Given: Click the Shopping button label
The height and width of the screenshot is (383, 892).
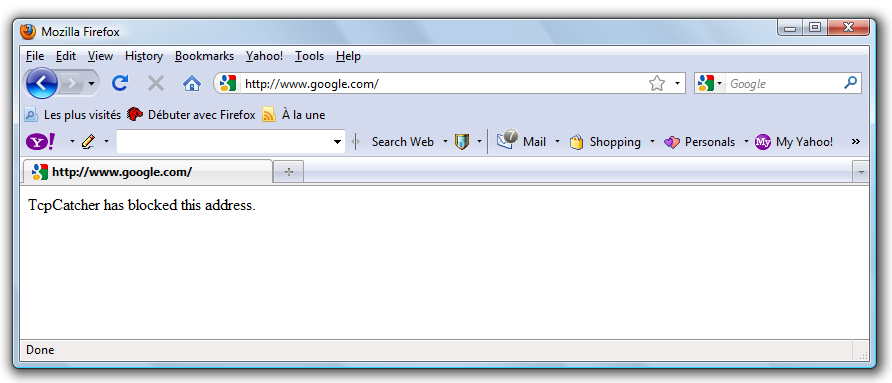Looking at the screenshot, I should pyautogui.click(x=615, y=142).
